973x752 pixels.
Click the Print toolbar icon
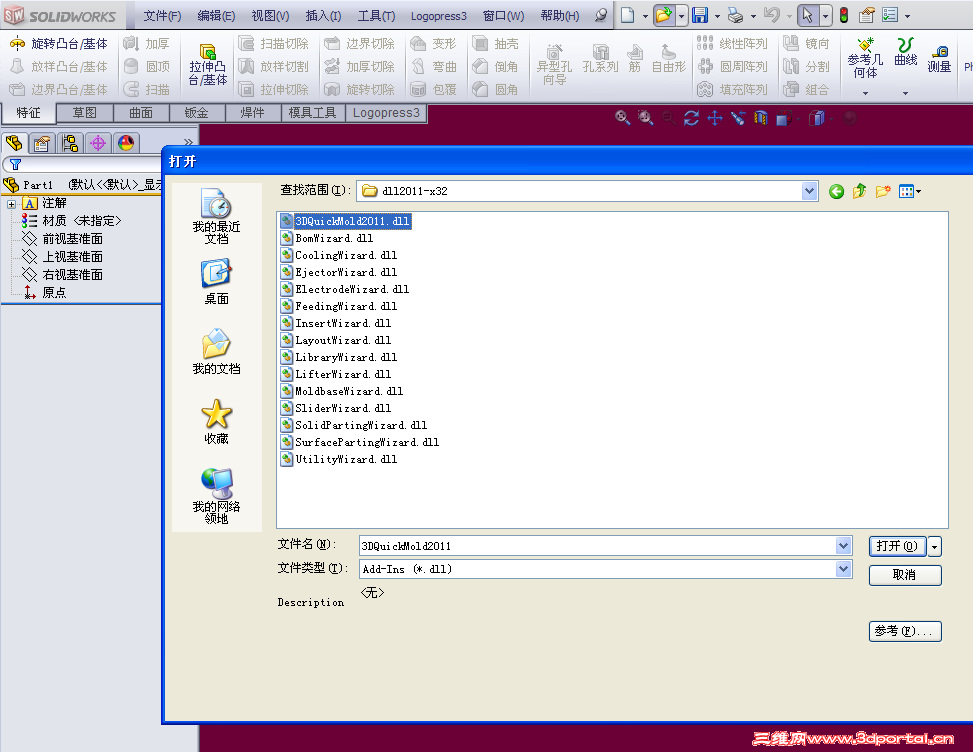tap(735, 15)
